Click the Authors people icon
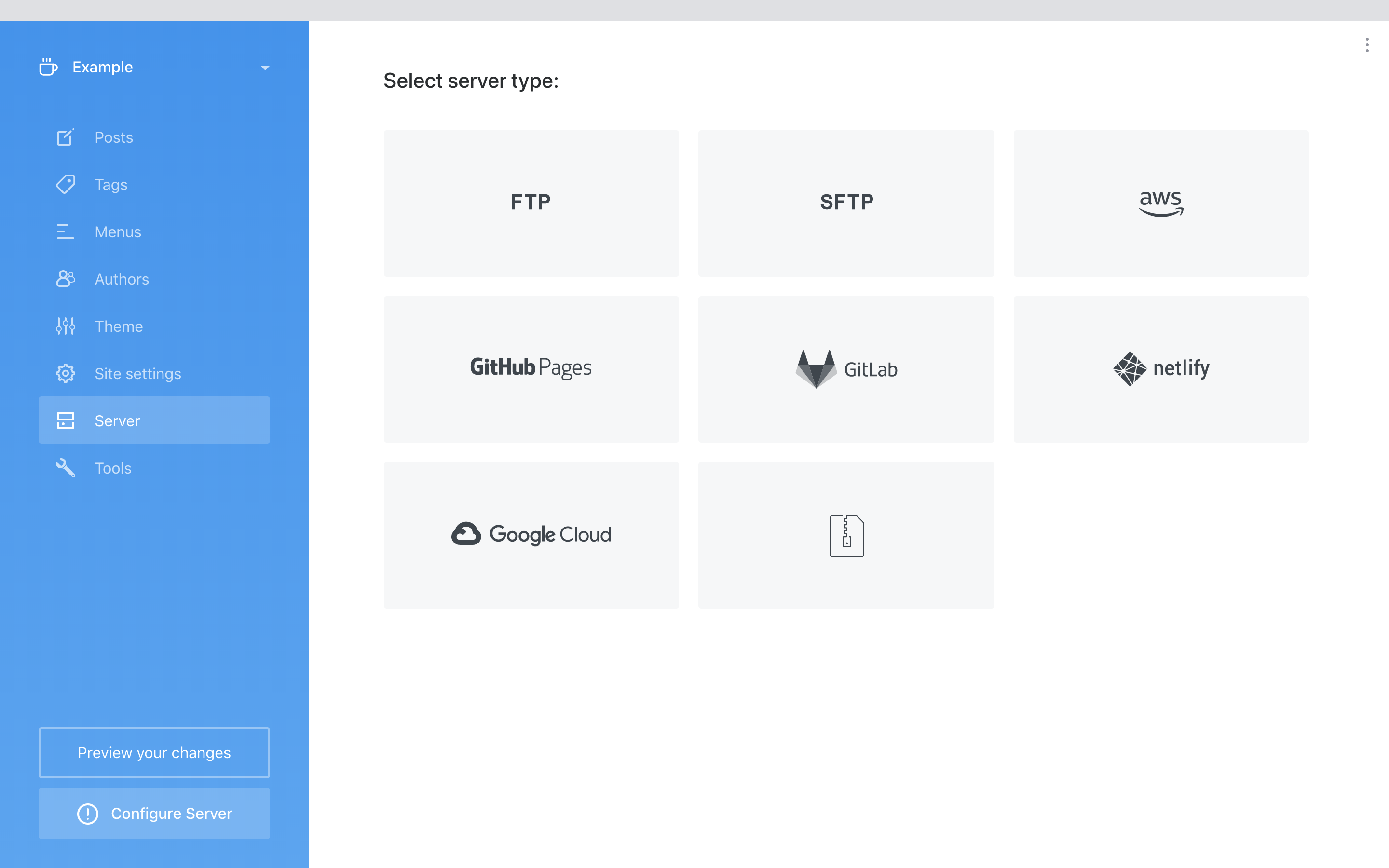 pos(66,279)
